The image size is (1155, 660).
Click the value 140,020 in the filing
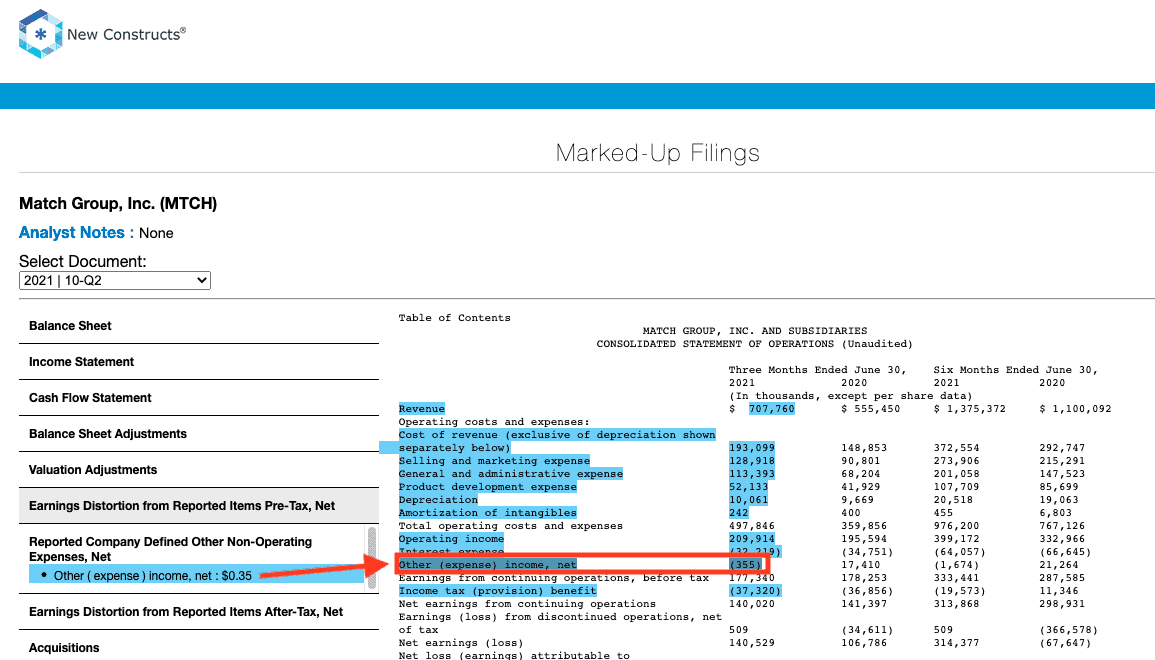pos(751,604)
